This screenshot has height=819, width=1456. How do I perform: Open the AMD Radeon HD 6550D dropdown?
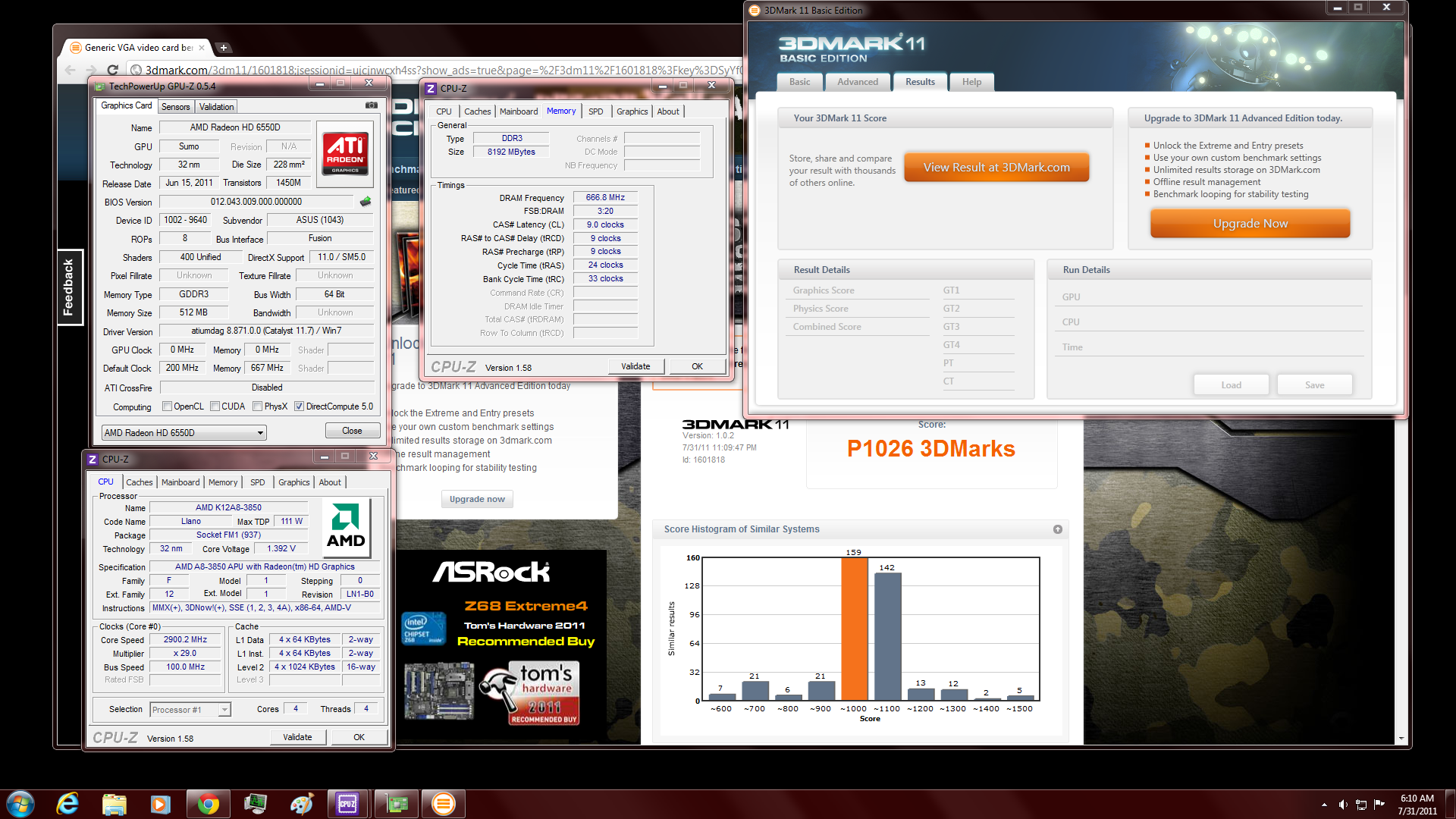click(x=184, y=432)
